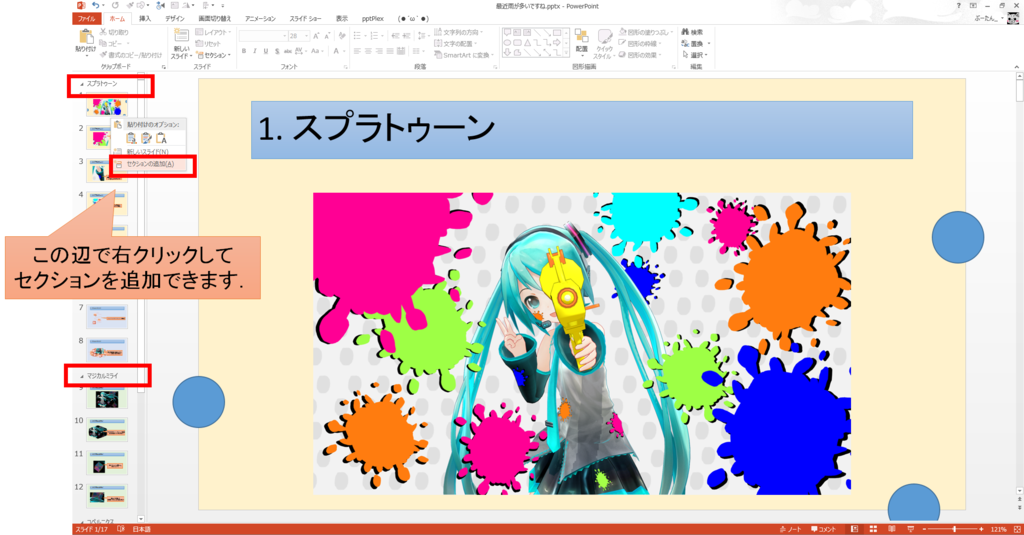Switch to the 挿入 (Insert) tab
This screenshot has height=535, width=1024.
click(x=145, y=19)
